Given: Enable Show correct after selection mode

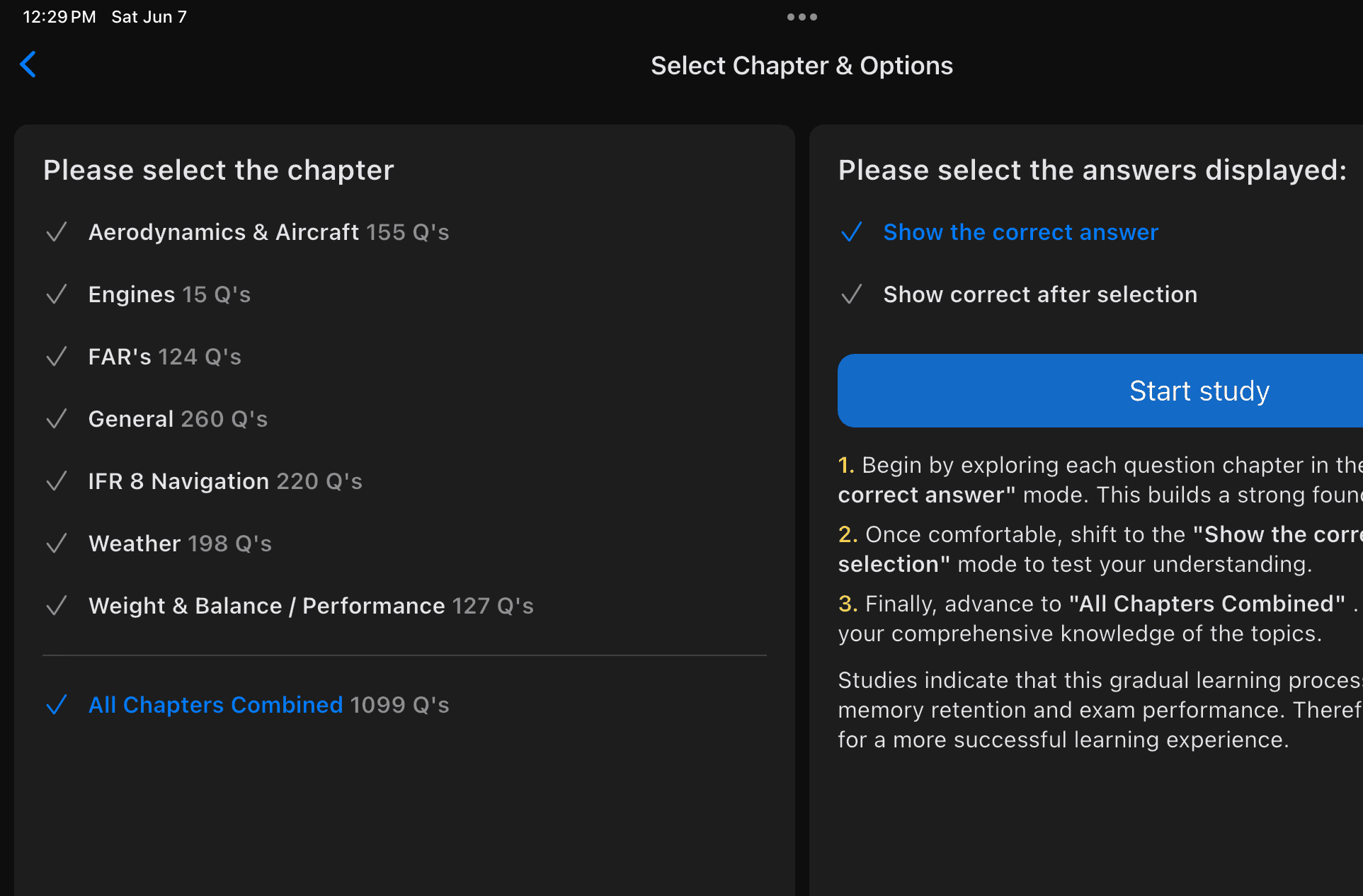Looking at the screenshot, I should point(1040,294).
